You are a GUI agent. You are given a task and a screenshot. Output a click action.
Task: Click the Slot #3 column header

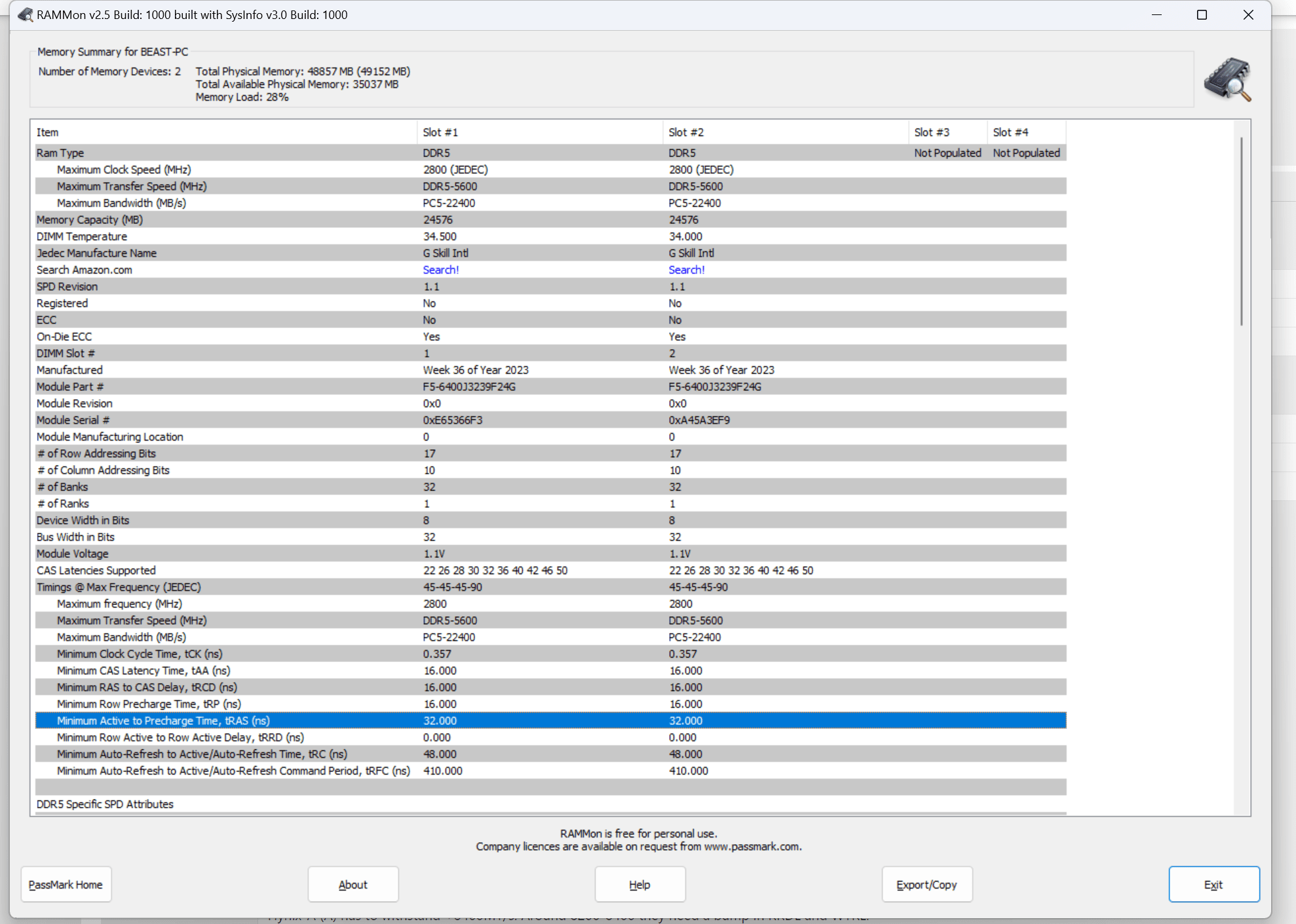947,132
